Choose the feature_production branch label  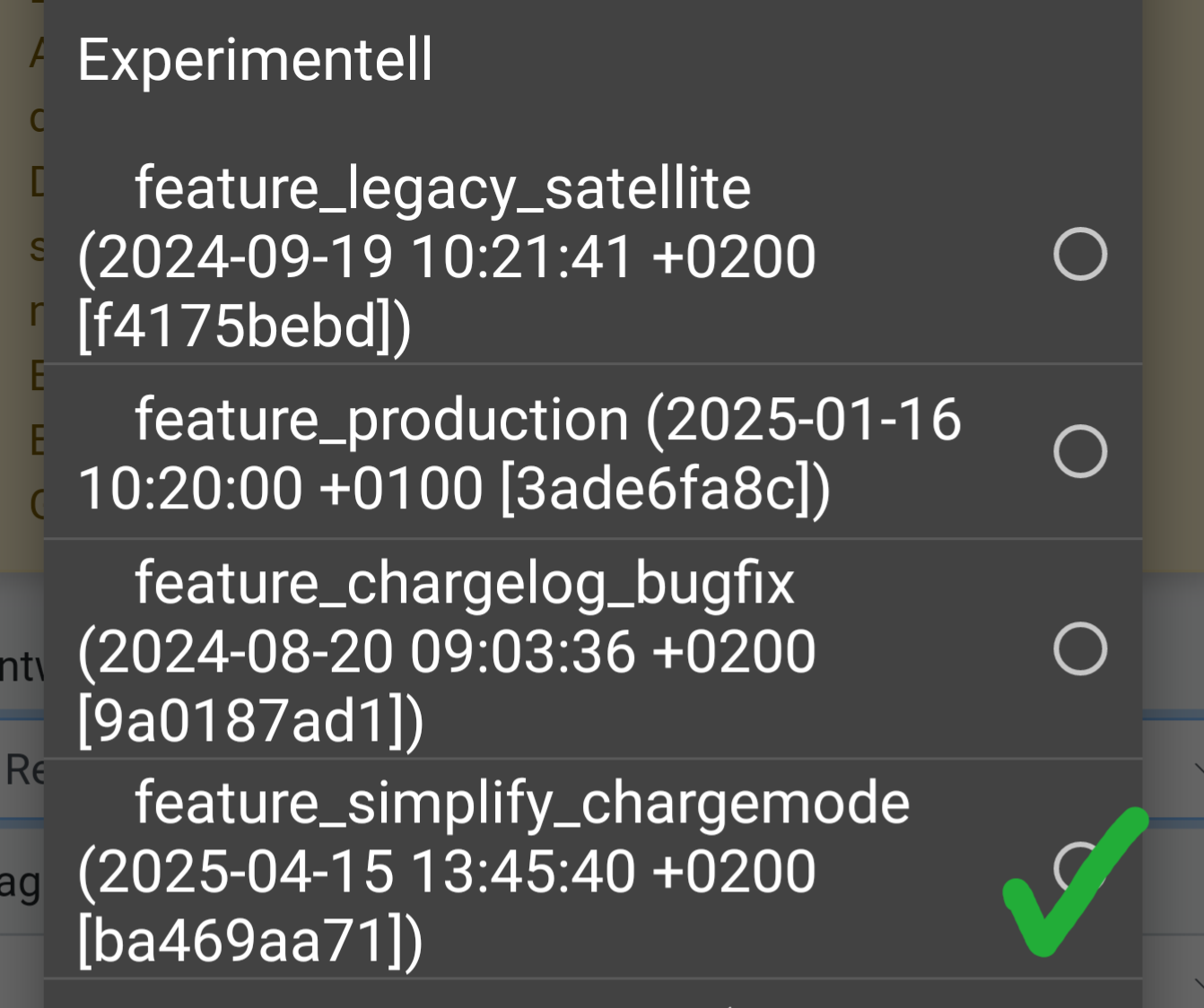(x=381, y=419)
